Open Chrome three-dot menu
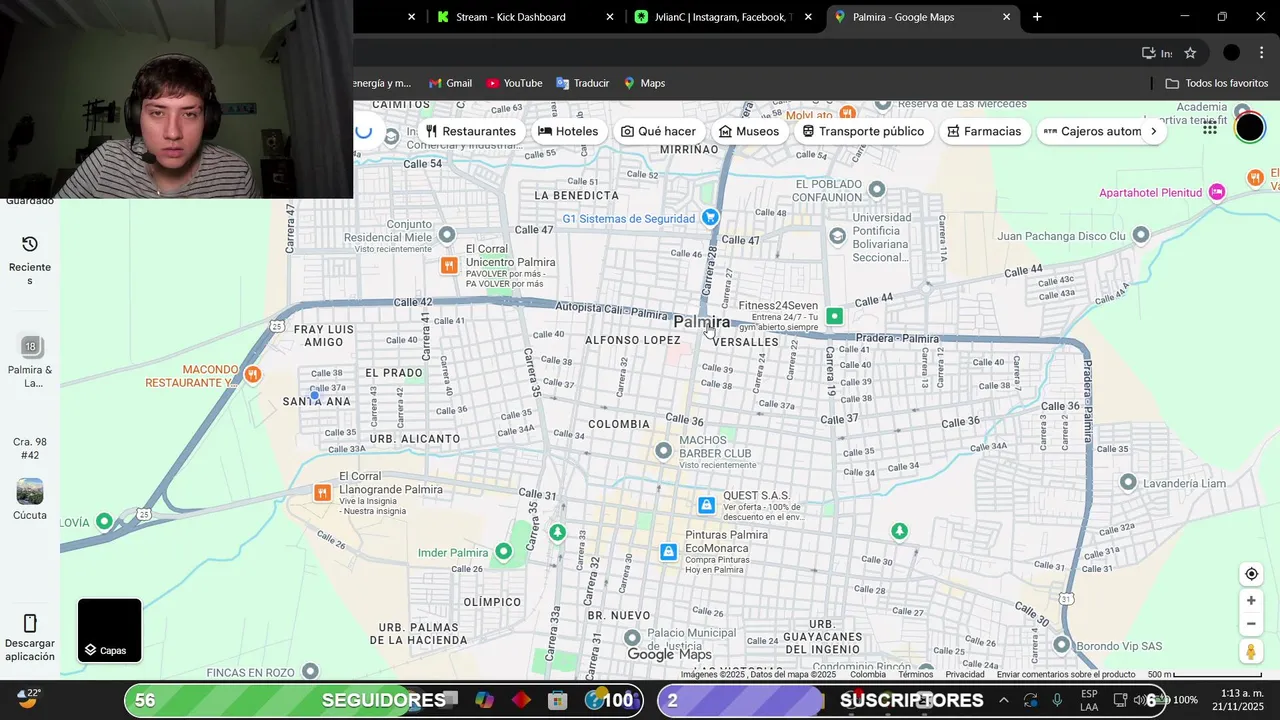This screenshot has height=720, width=1280. point(1261,53)
